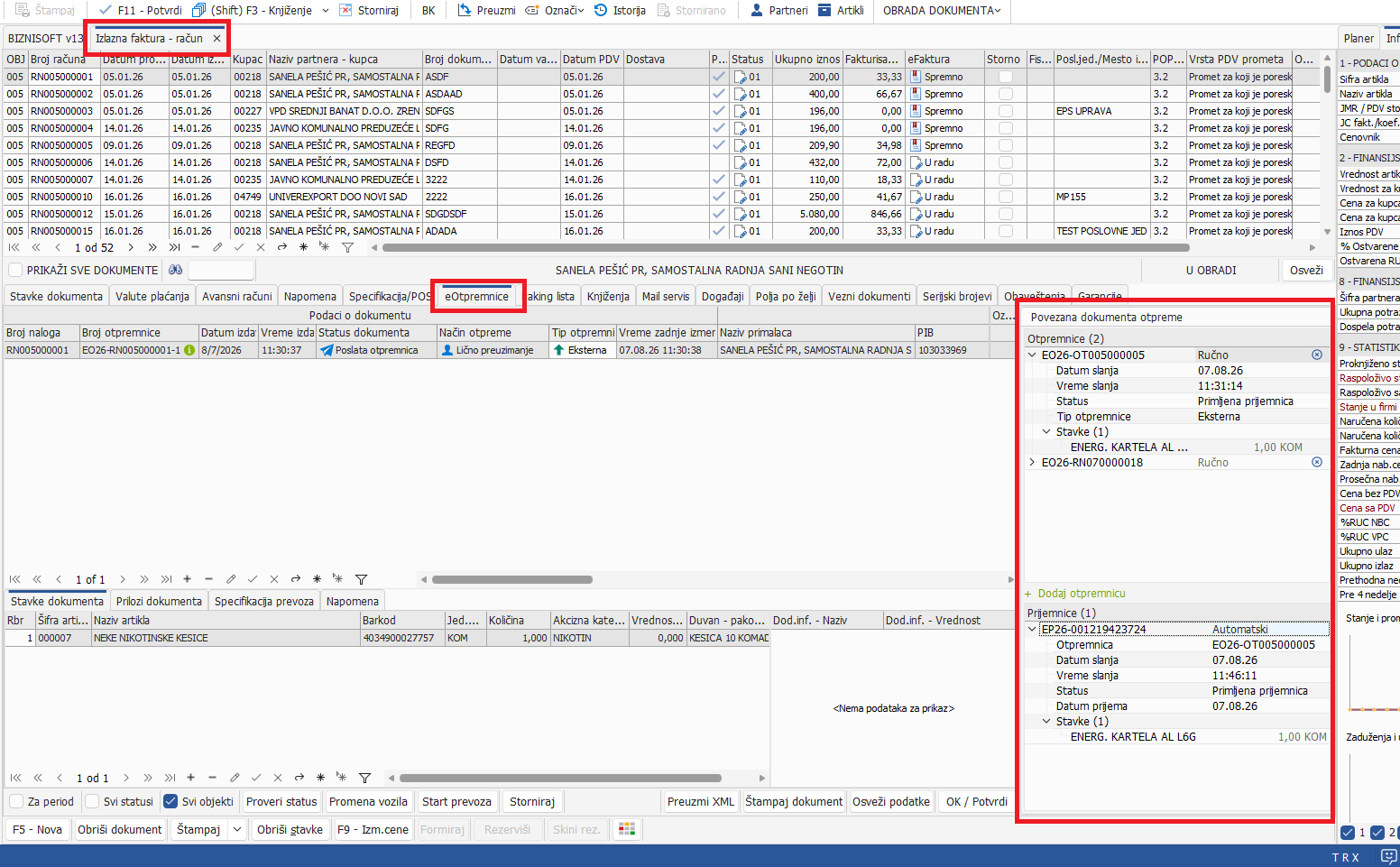Click the chat icon in the status bar
The image size is (1400, 867).
[1388, 856]
